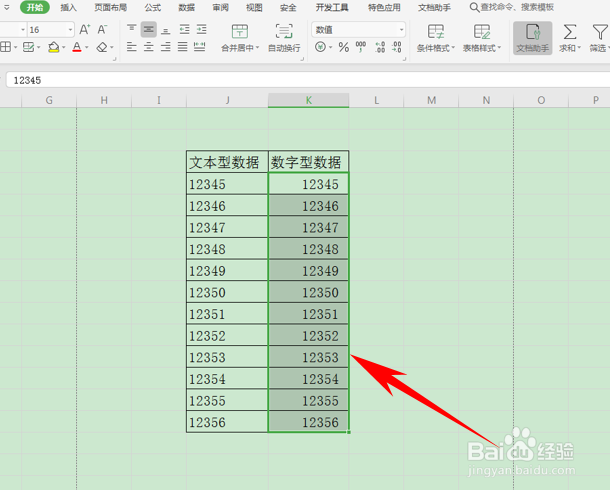Click number cell 12356 in column K
This screenshot has height=492, width=610.
309,422
